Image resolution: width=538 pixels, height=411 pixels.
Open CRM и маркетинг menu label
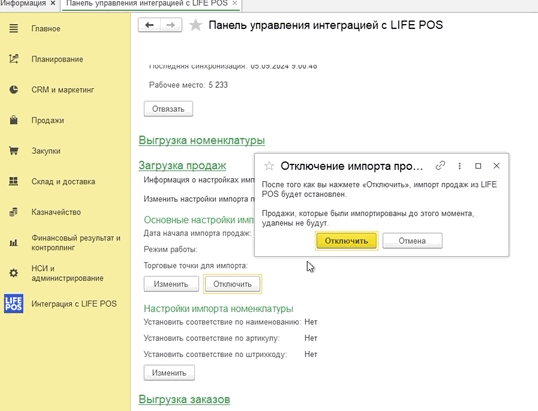63,90
